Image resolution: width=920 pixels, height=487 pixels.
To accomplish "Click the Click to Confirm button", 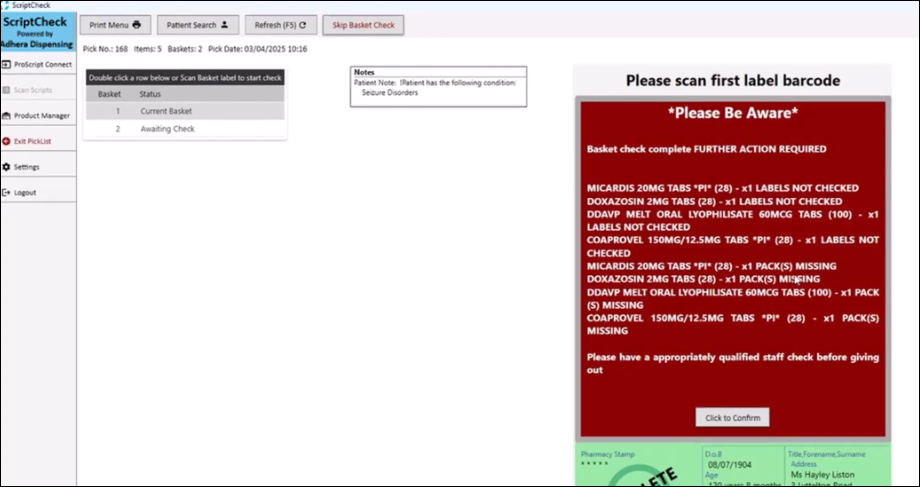I will (732, 418).
